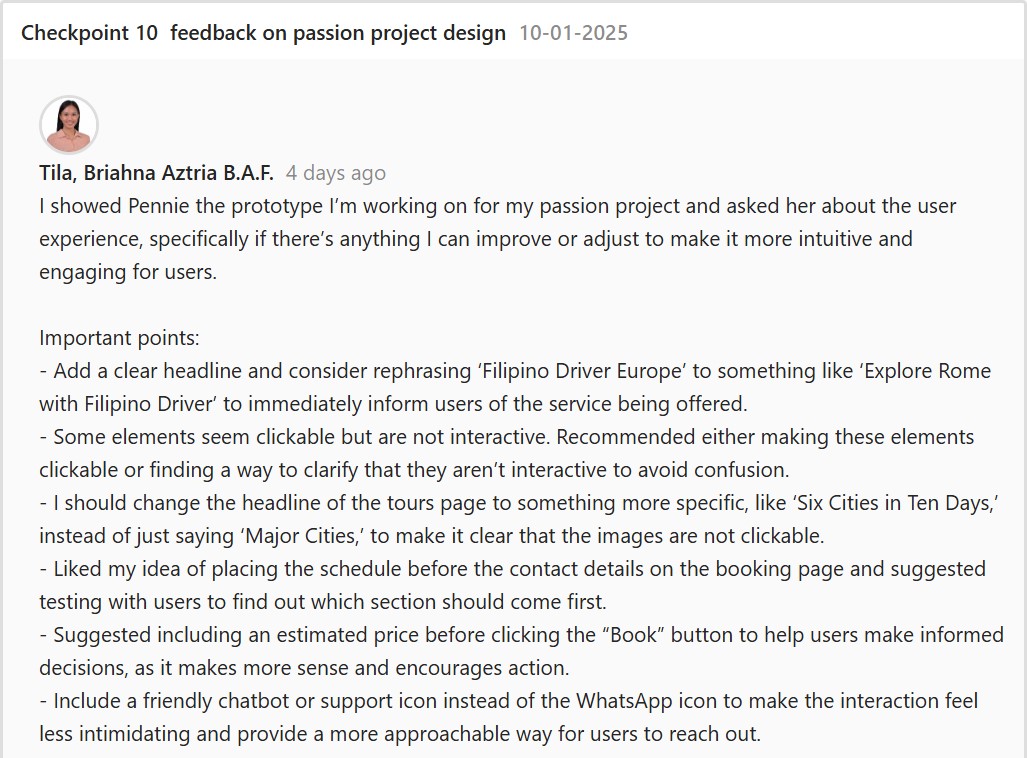Click the 10-01-2025 date in the header
This screenshot has width=1027, height=758.
pos(573,33)
